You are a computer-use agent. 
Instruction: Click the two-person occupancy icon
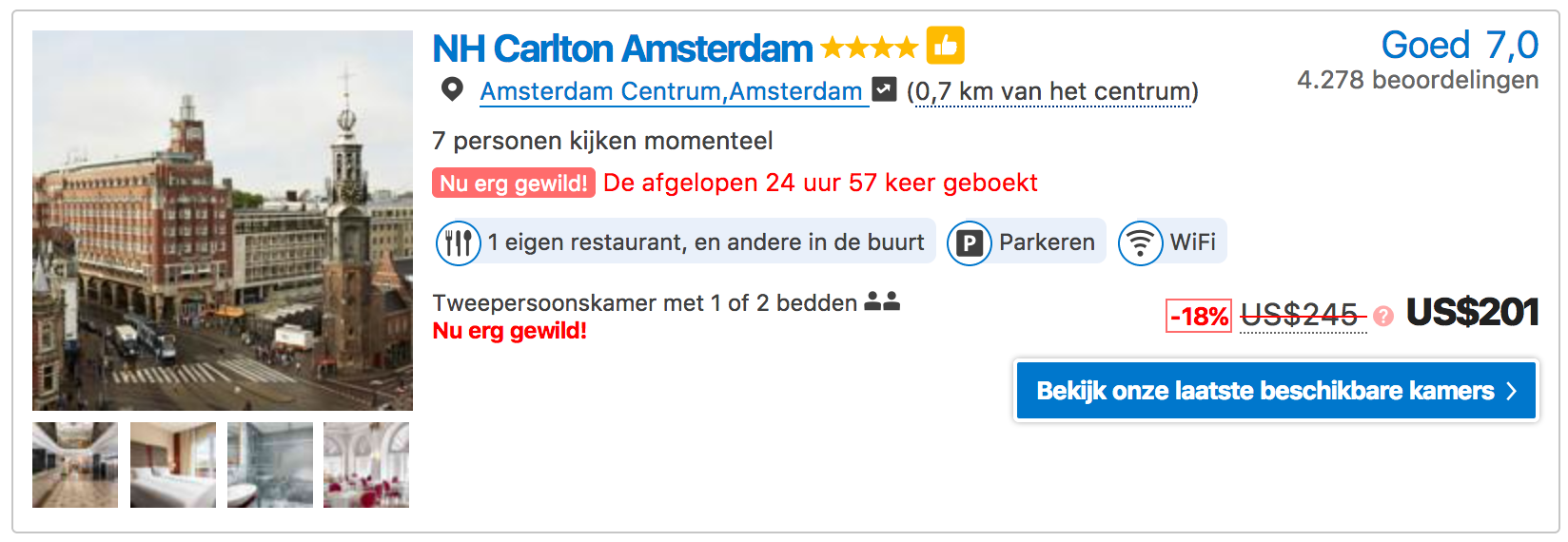coord(882,302)
